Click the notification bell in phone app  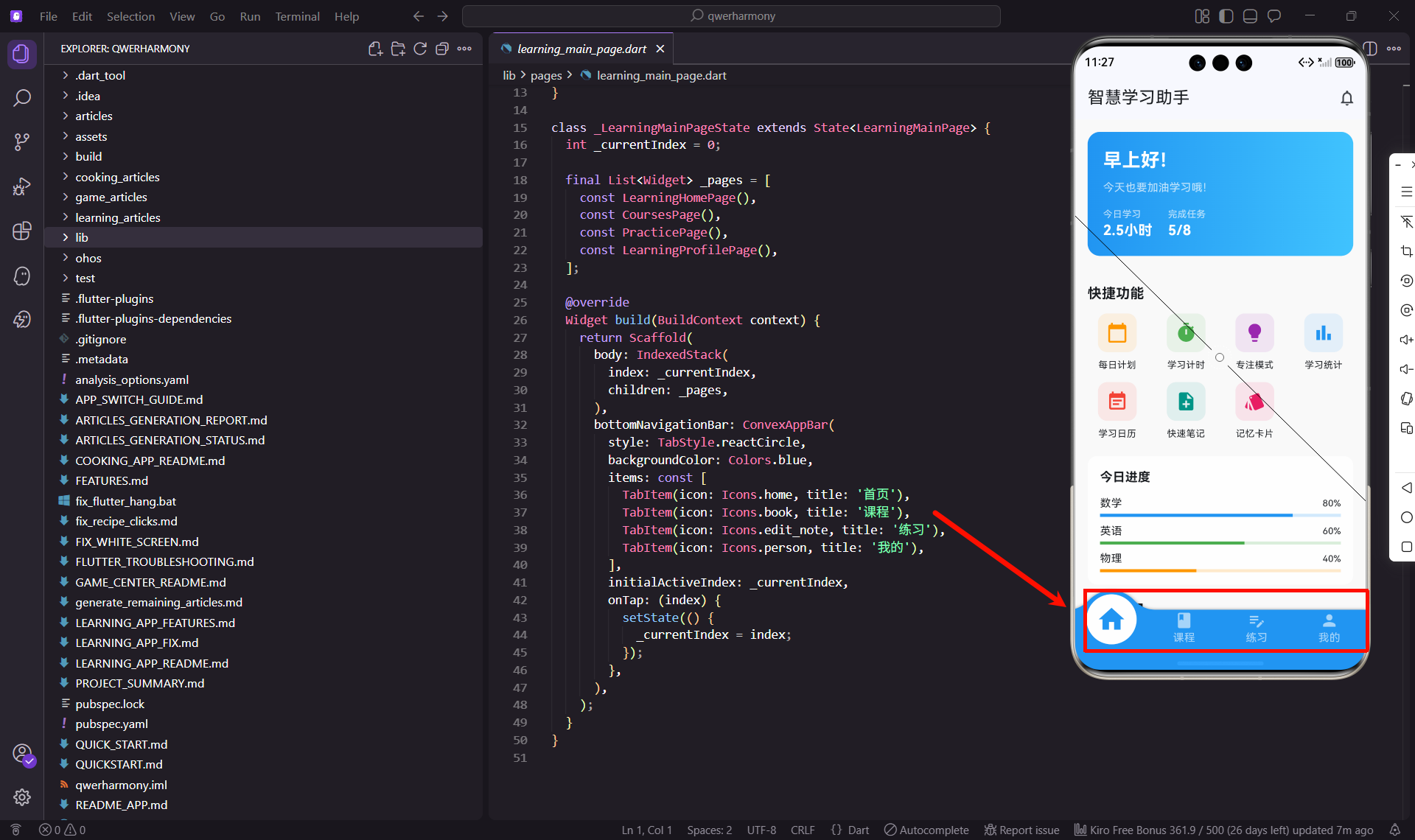[x=1346, y=98]
